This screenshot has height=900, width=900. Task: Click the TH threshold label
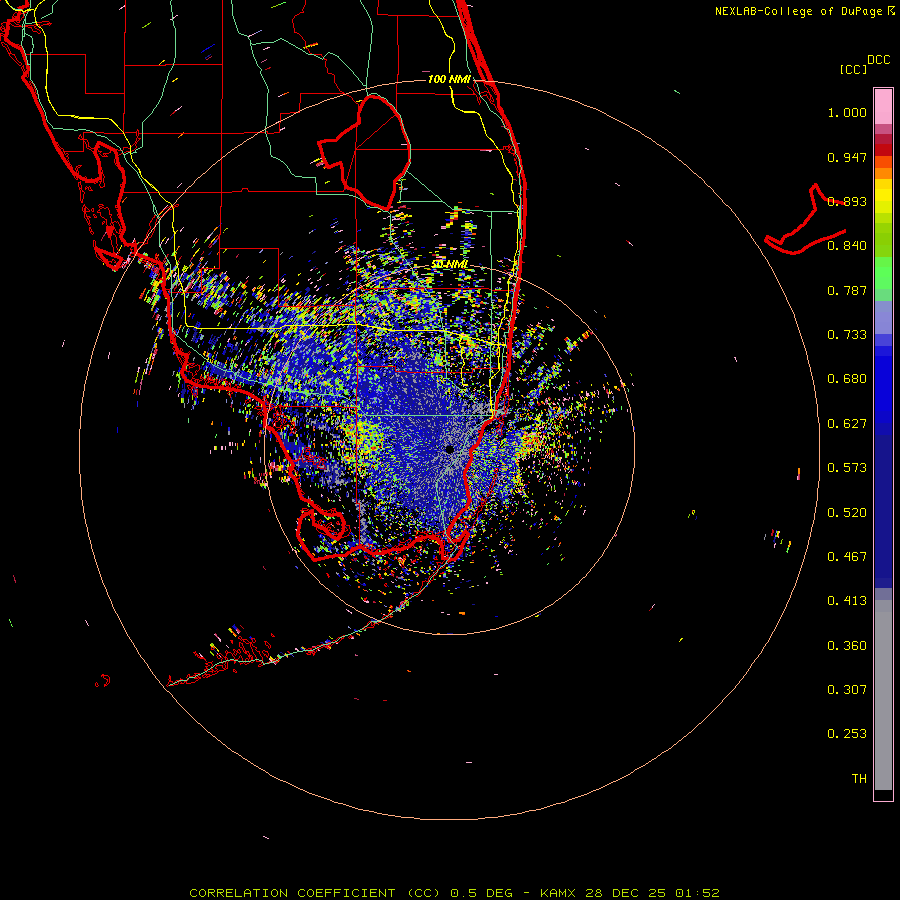pyautogui.click(x=859, y=779)
